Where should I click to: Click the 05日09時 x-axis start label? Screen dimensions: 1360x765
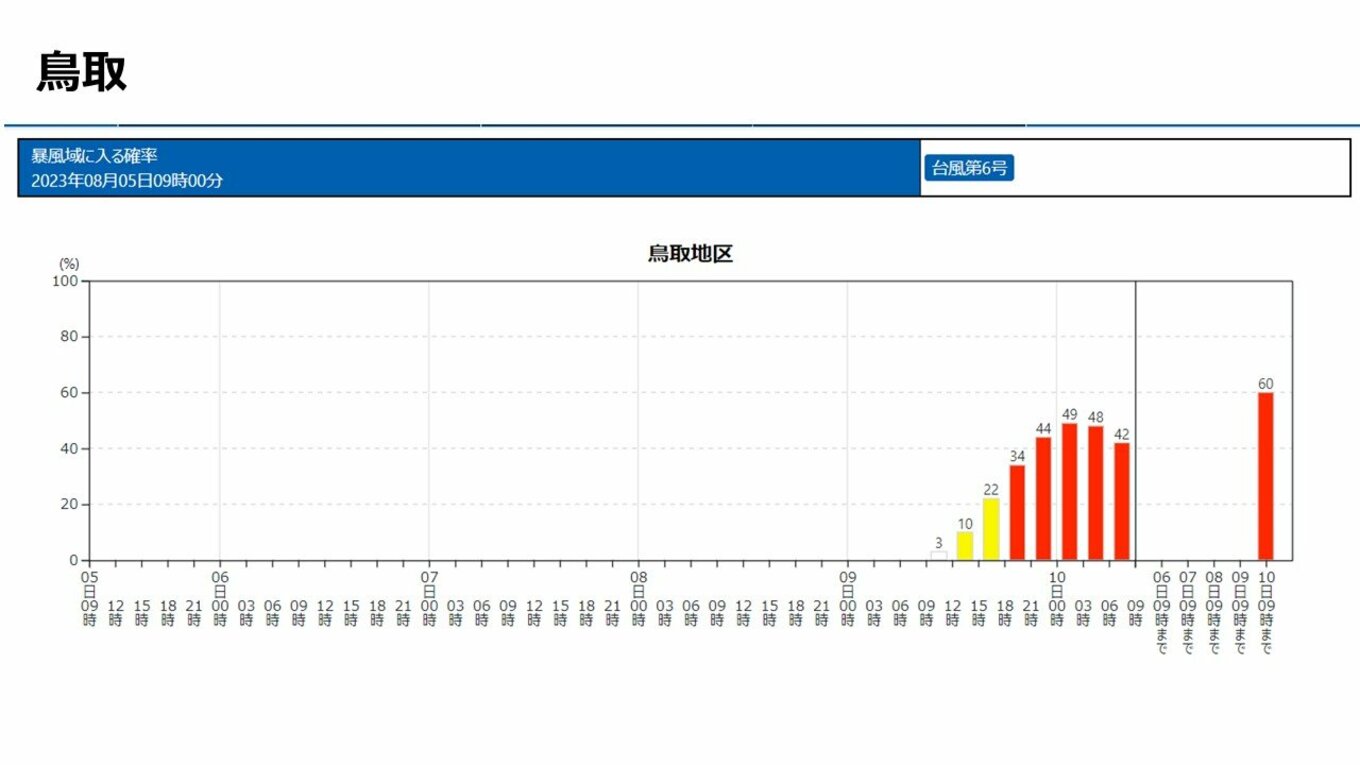(x=89, y=598)
